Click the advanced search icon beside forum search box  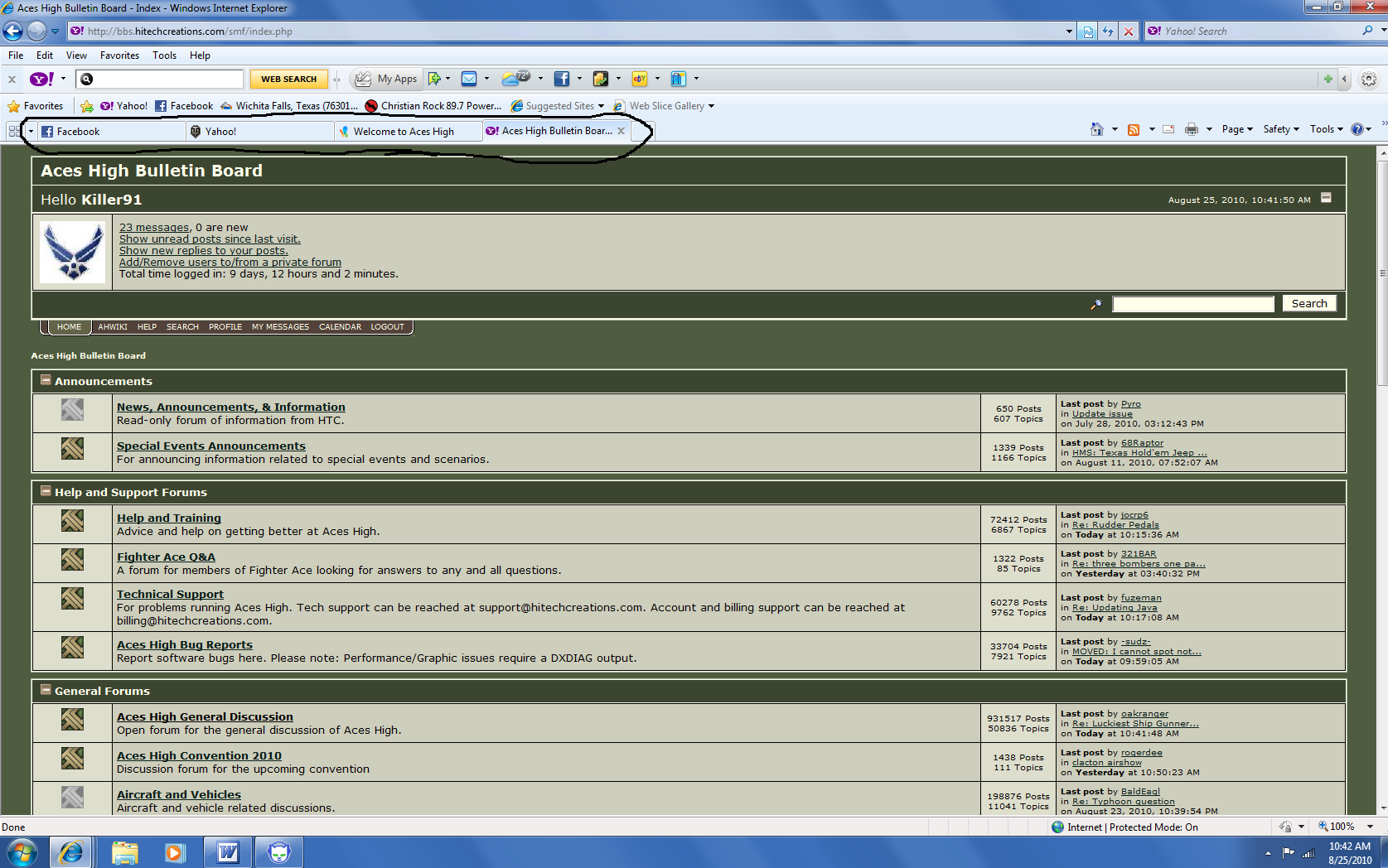pos(1096,305)
